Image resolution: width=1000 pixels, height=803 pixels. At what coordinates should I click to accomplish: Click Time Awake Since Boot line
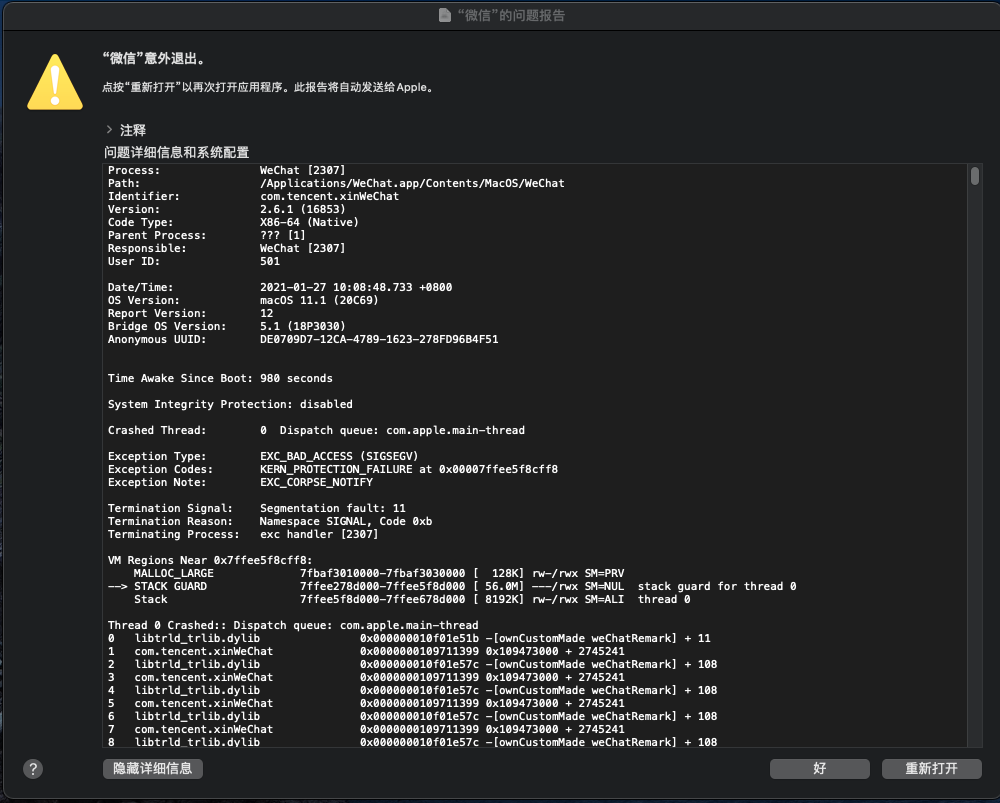tap(220, 378)
